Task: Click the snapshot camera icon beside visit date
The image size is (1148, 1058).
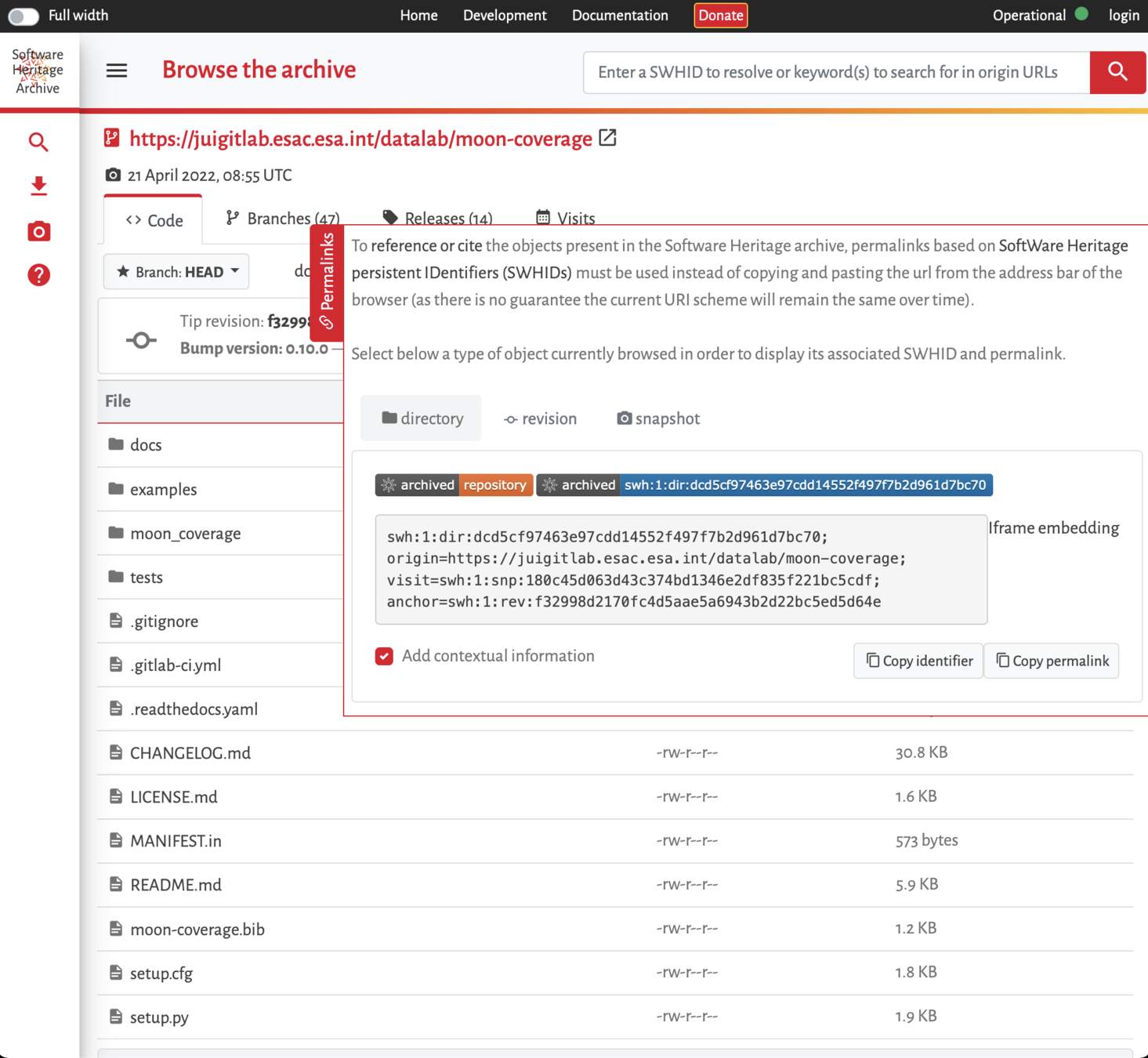Action: coord(113,175)
